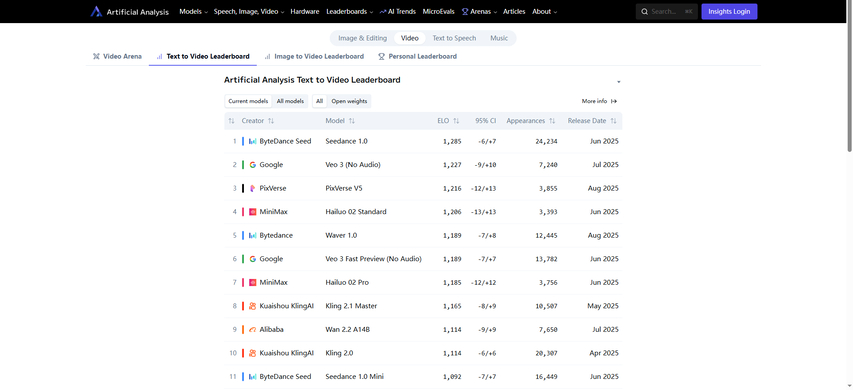Switch category to Video
Viewport: 853px width, 390px height.
410,38
